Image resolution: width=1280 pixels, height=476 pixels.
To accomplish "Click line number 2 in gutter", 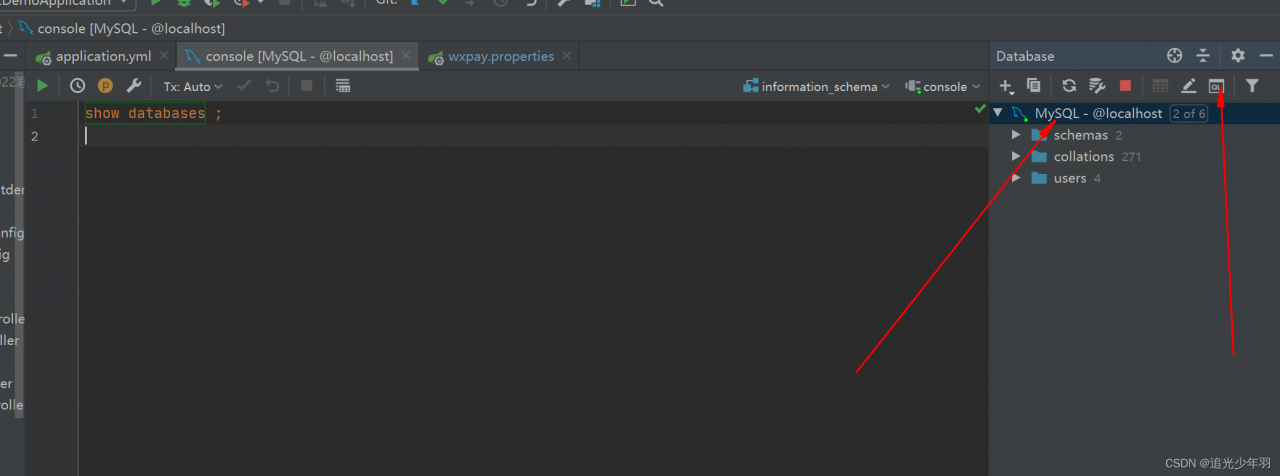I will 34,135.
